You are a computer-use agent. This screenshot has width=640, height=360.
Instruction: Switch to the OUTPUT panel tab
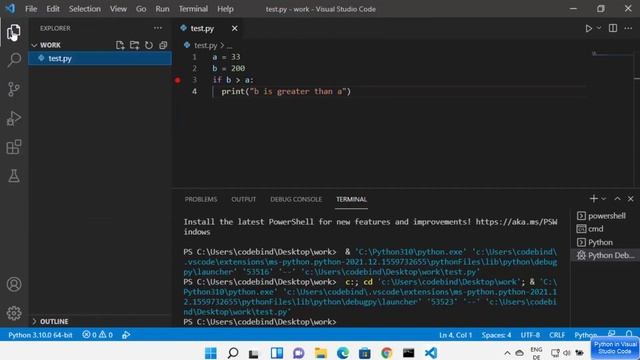(x=244, y=199)
